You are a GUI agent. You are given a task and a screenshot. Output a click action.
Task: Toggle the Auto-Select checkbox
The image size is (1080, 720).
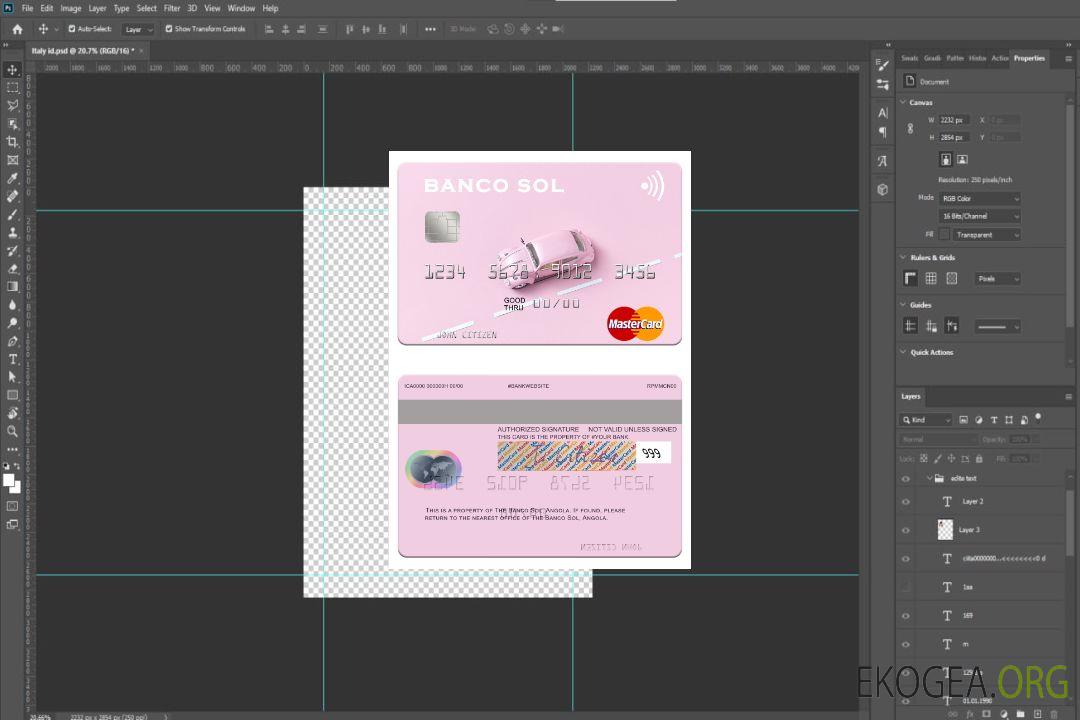click(72, 29)
